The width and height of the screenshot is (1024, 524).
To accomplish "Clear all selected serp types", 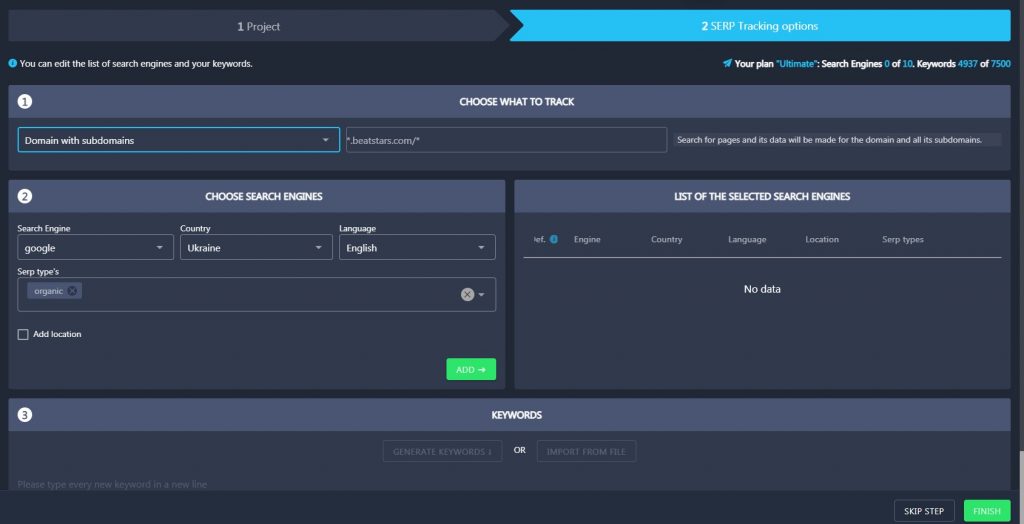I will 467,295.
